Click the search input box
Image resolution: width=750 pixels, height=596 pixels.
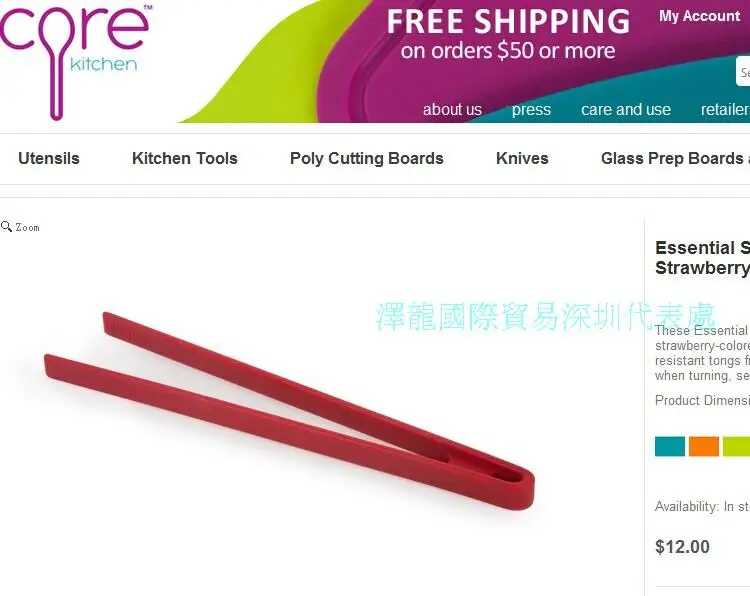click(743, 71)
